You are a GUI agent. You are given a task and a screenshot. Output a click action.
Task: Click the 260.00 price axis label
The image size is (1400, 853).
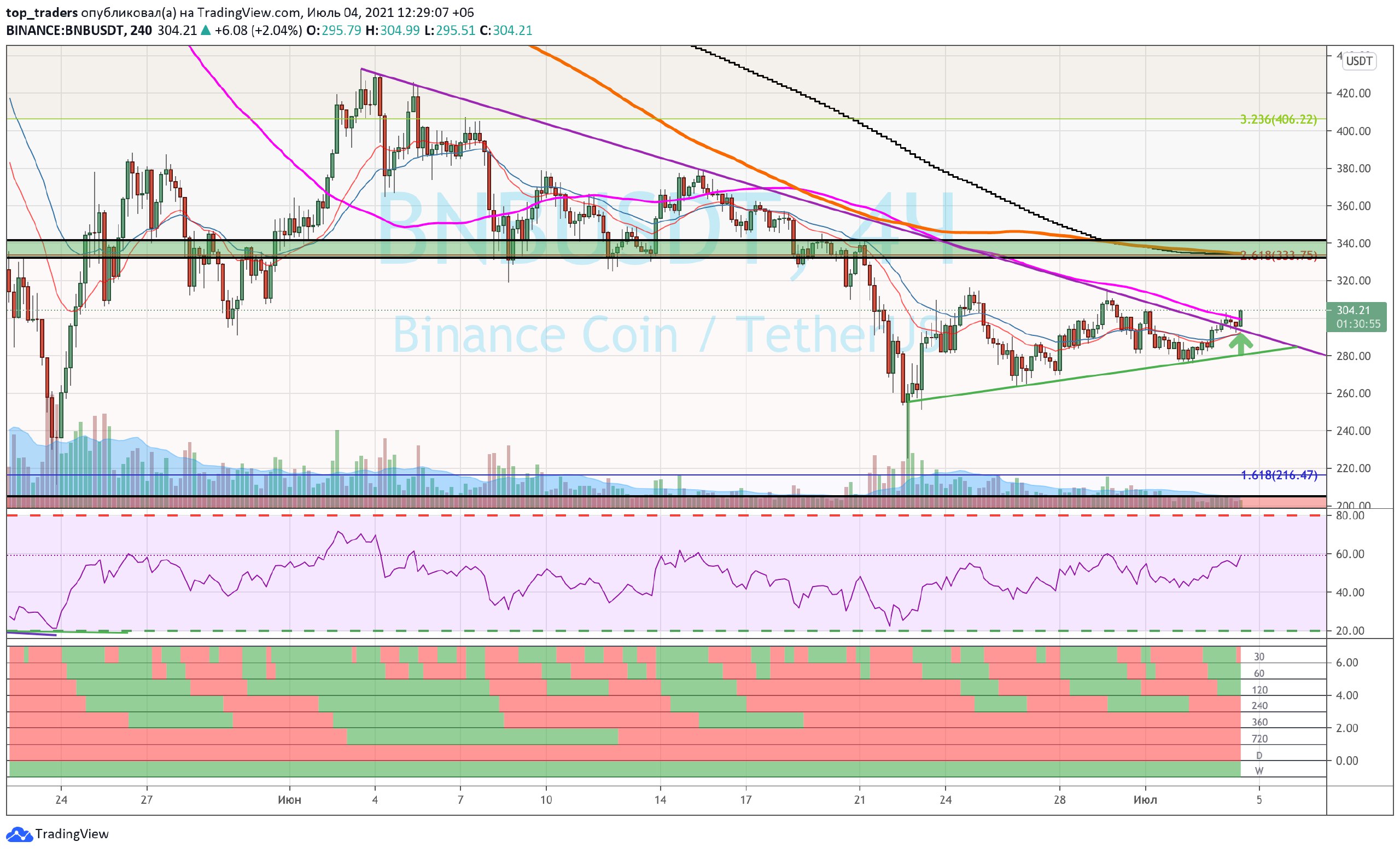pos(1354,393)
